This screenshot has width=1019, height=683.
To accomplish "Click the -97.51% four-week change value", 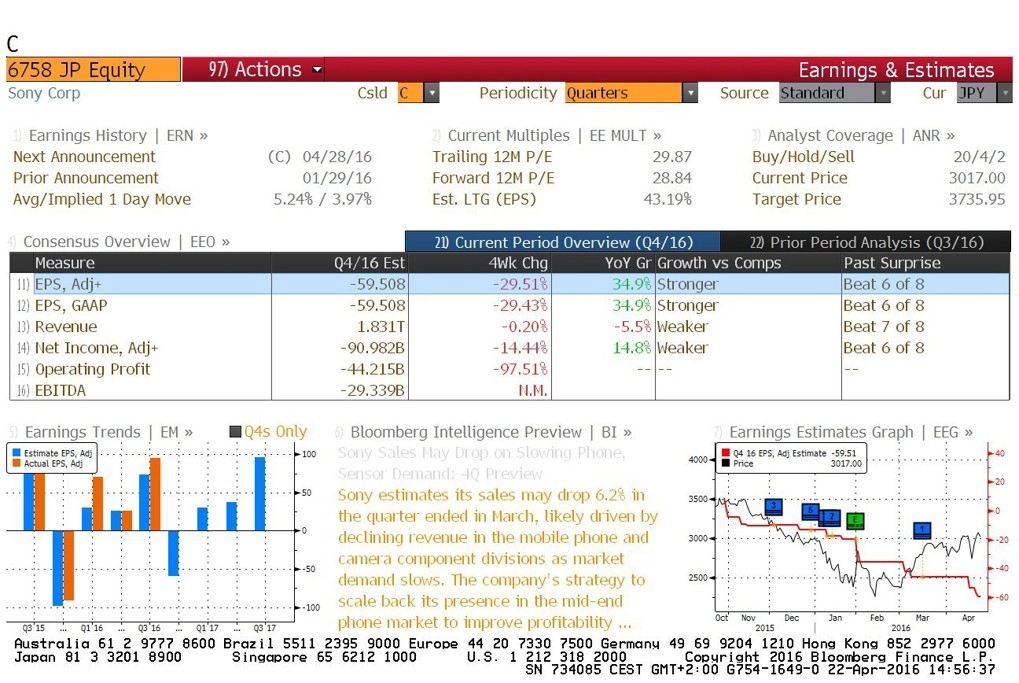I will tap(520, 369).
